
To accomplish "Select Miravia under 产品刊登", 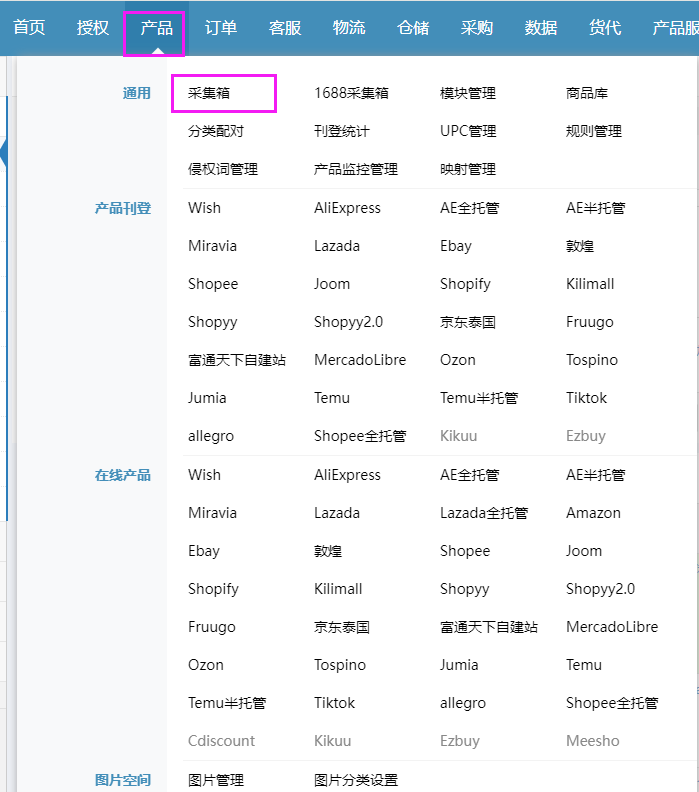I will point(212,246).
